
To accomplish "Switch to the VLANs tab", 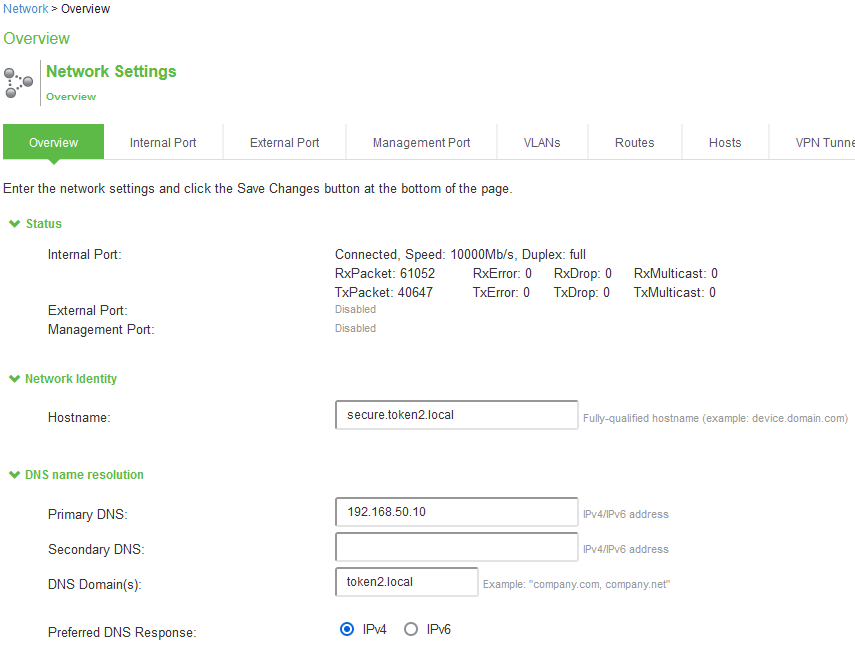I will pos(542,142).
